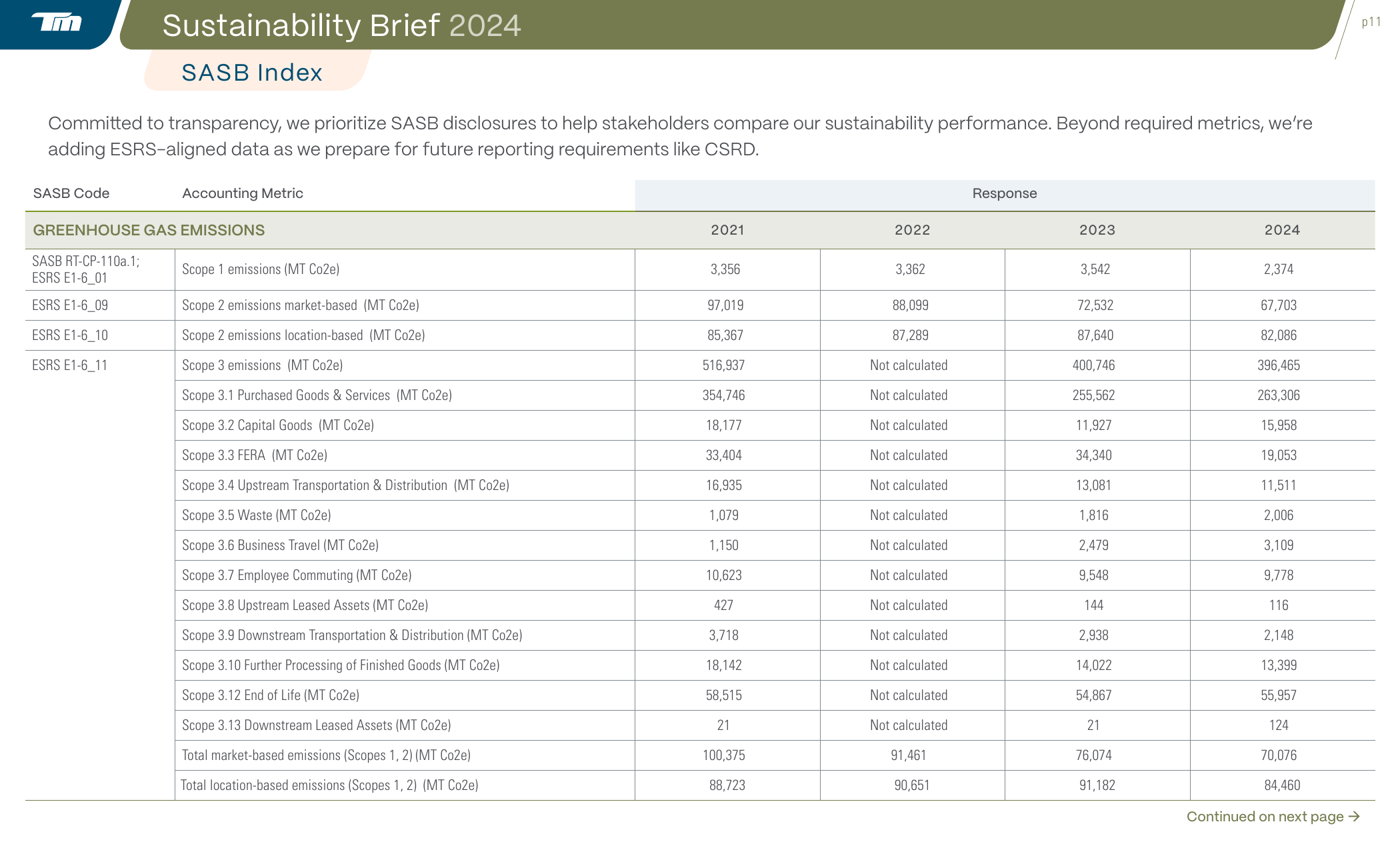Click 'Scope 1 emissions (MT Co2e)' row label

click(x=261, y=269)
